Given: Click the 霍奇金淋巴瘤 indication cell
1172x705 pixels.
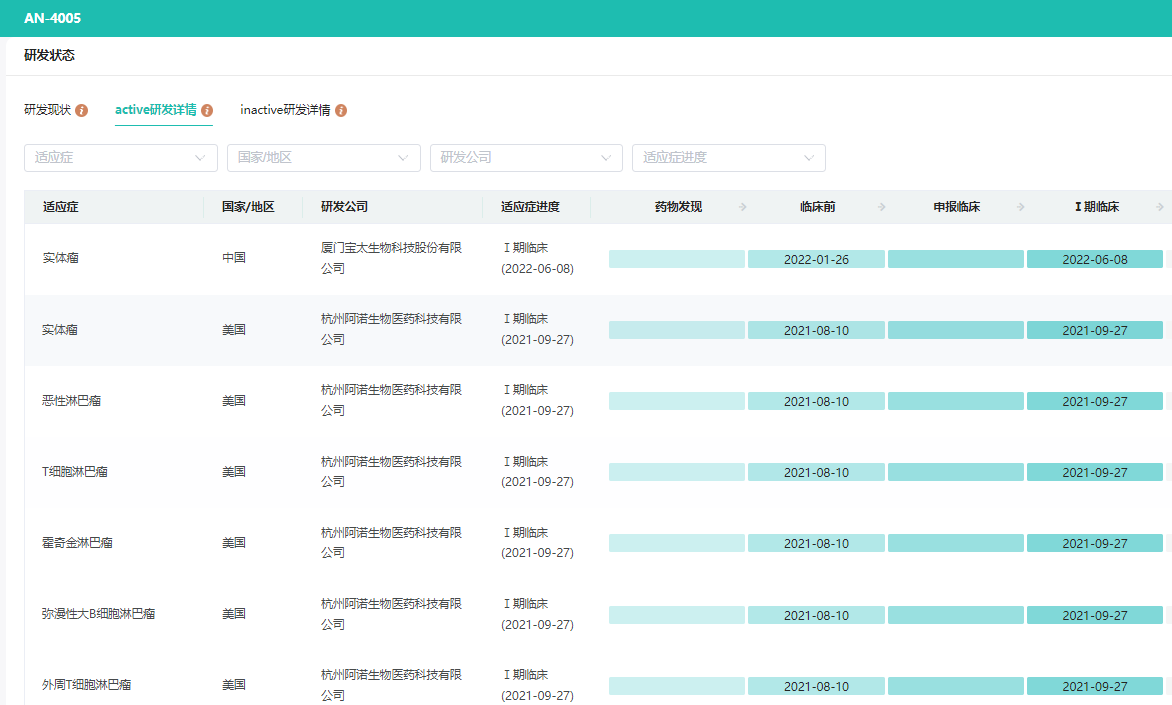Looking at the screenshot, I should tap(77, 543).
